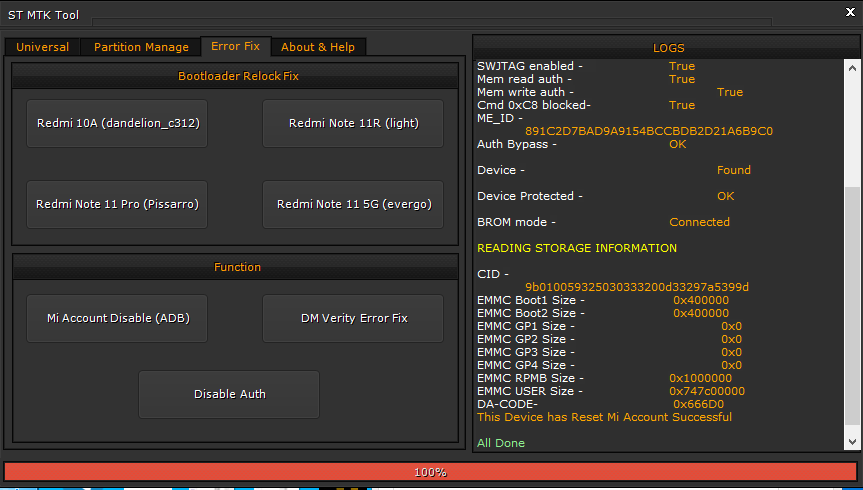Go to the About & Help tab
The image size is (863, 490).
tap(317, 47)
